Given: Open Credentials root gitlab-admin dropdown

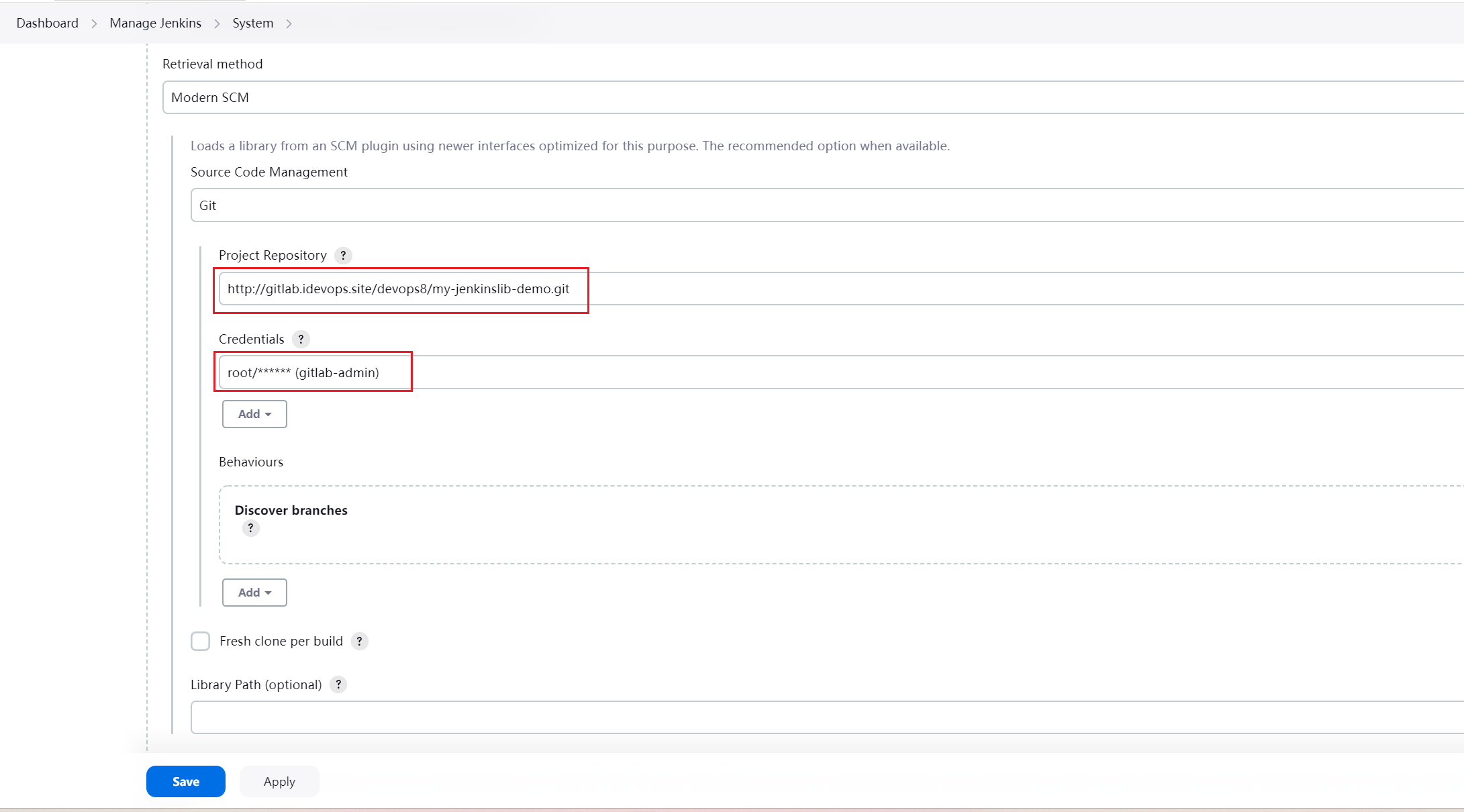Looking at the screenshot, I should [841, 372].
